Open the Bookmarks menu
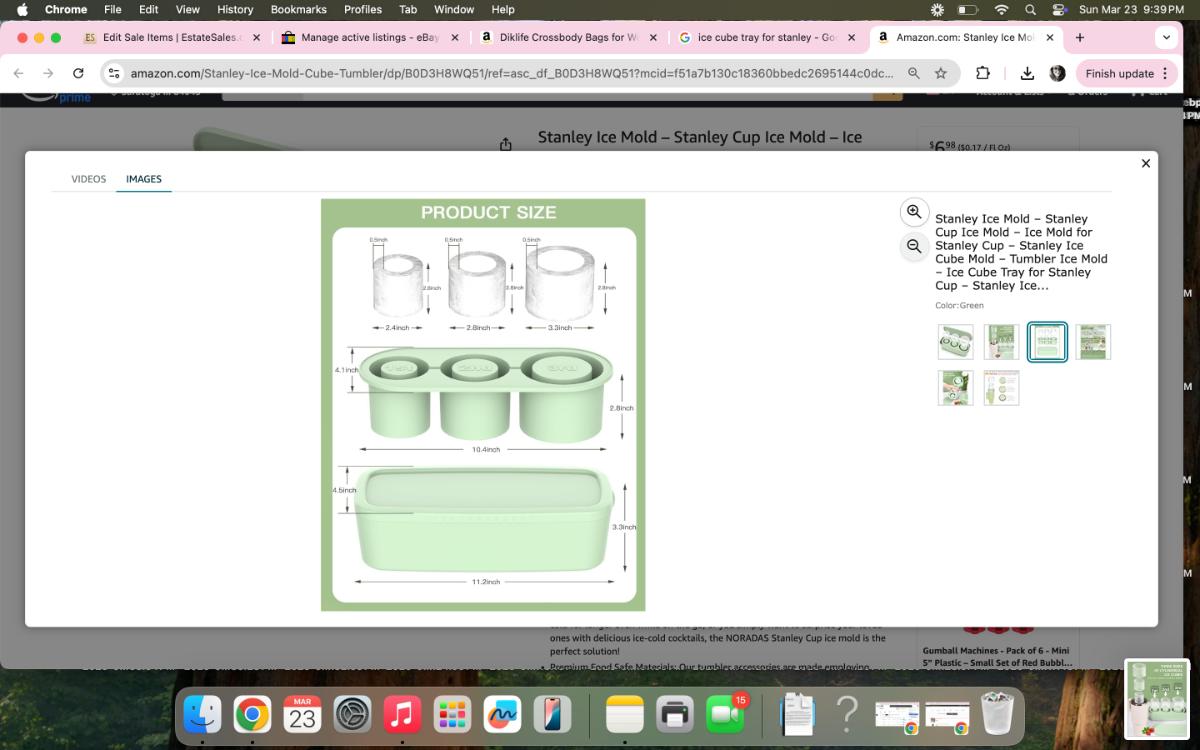1200x750 pixels. point(298,9)
